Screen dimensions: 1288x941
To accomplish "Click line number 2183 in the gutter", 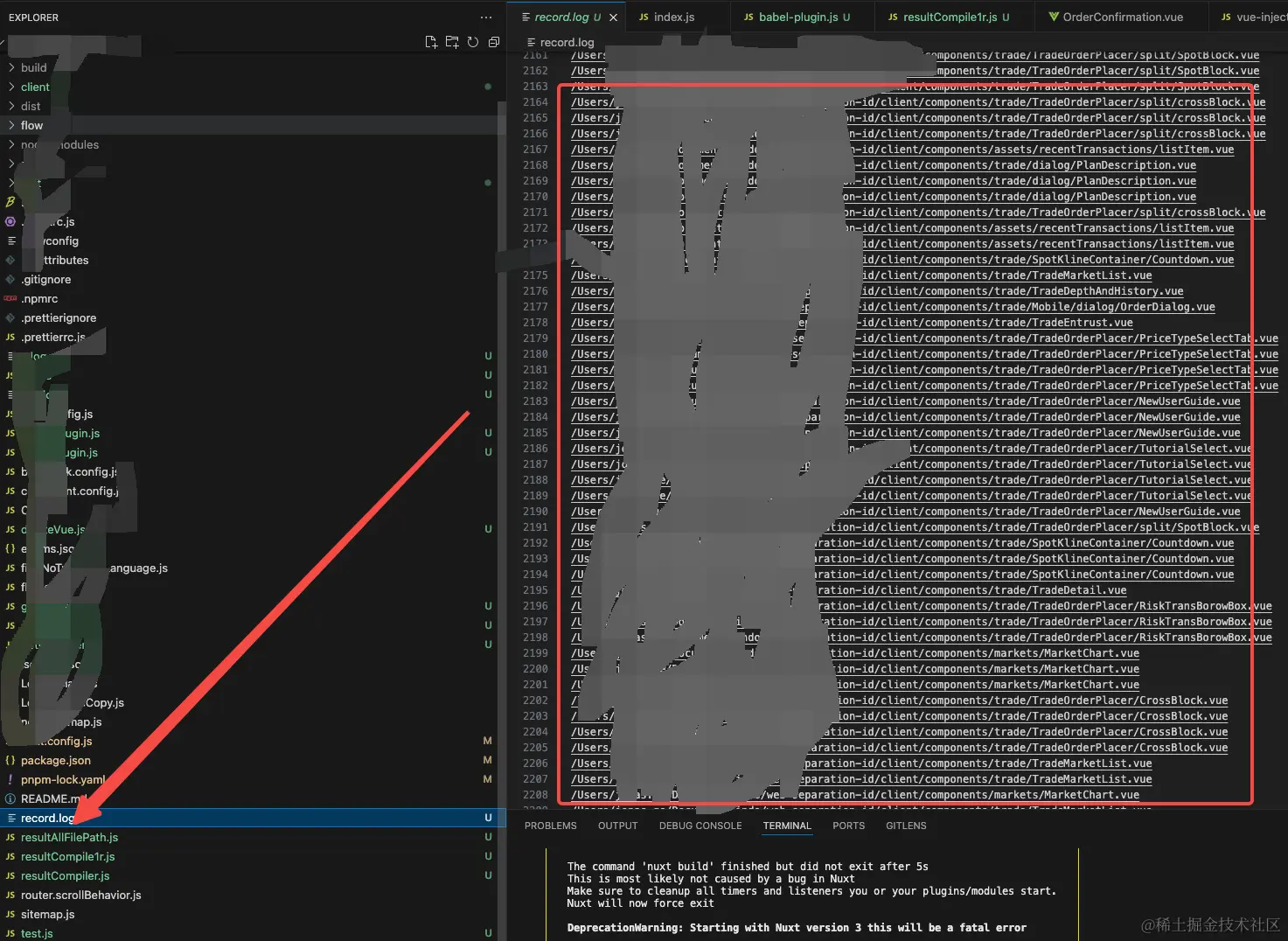I will point(535,401).
